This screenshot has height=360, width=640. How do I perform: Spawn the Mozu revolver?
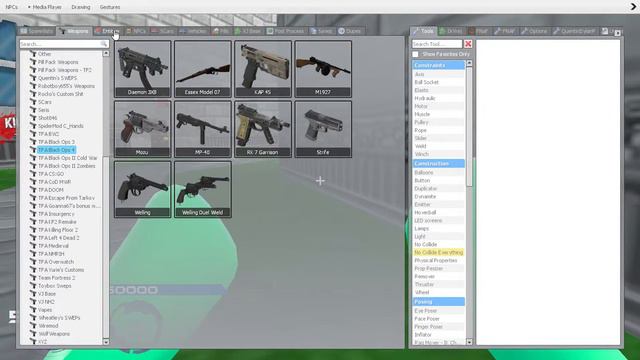click(x=142, y=129)
